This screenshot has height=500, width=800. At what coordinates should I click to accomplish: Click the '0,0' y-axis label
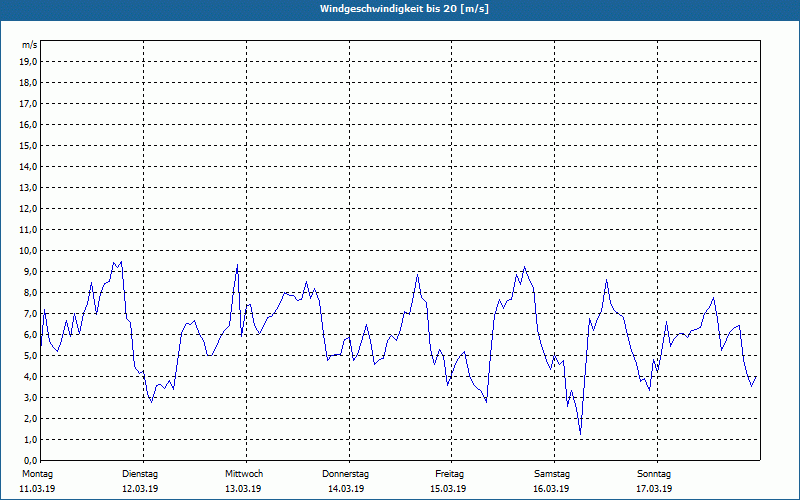30,460
